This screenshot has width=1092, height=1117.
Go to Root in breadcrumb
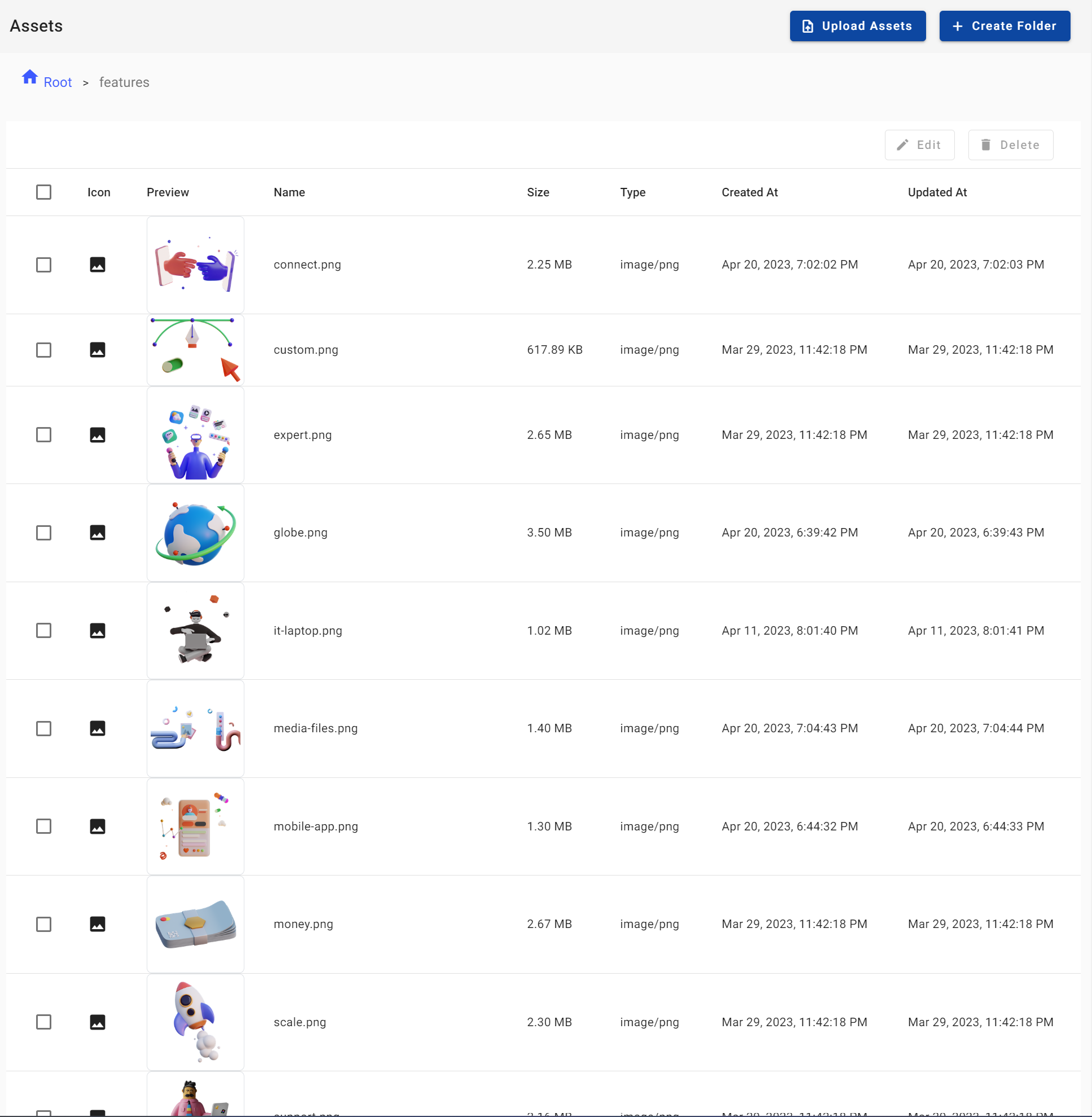pyautogui.click(x=58, y=82)
